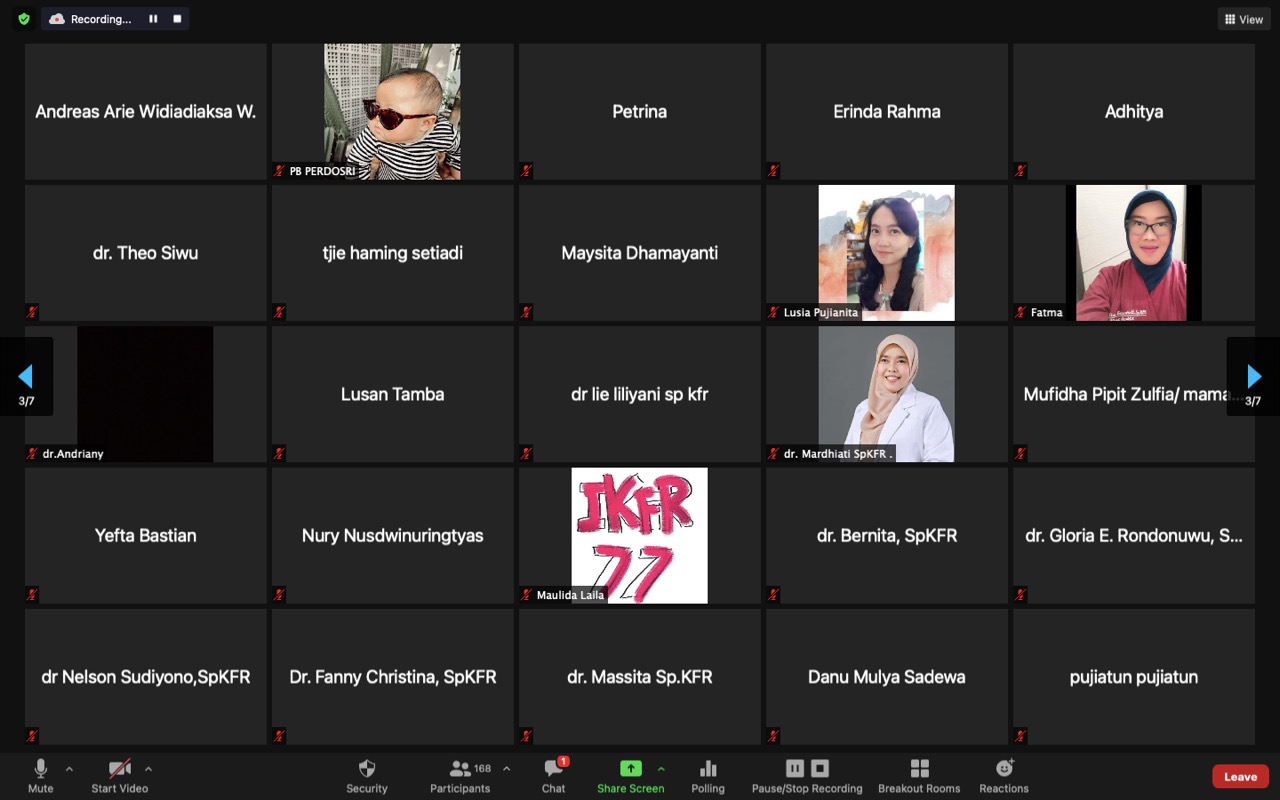Click muted mic icon on pujiatun pujiatun's tile
This screenshot has width=1280, height=800.
click(x=1020, y=736)
